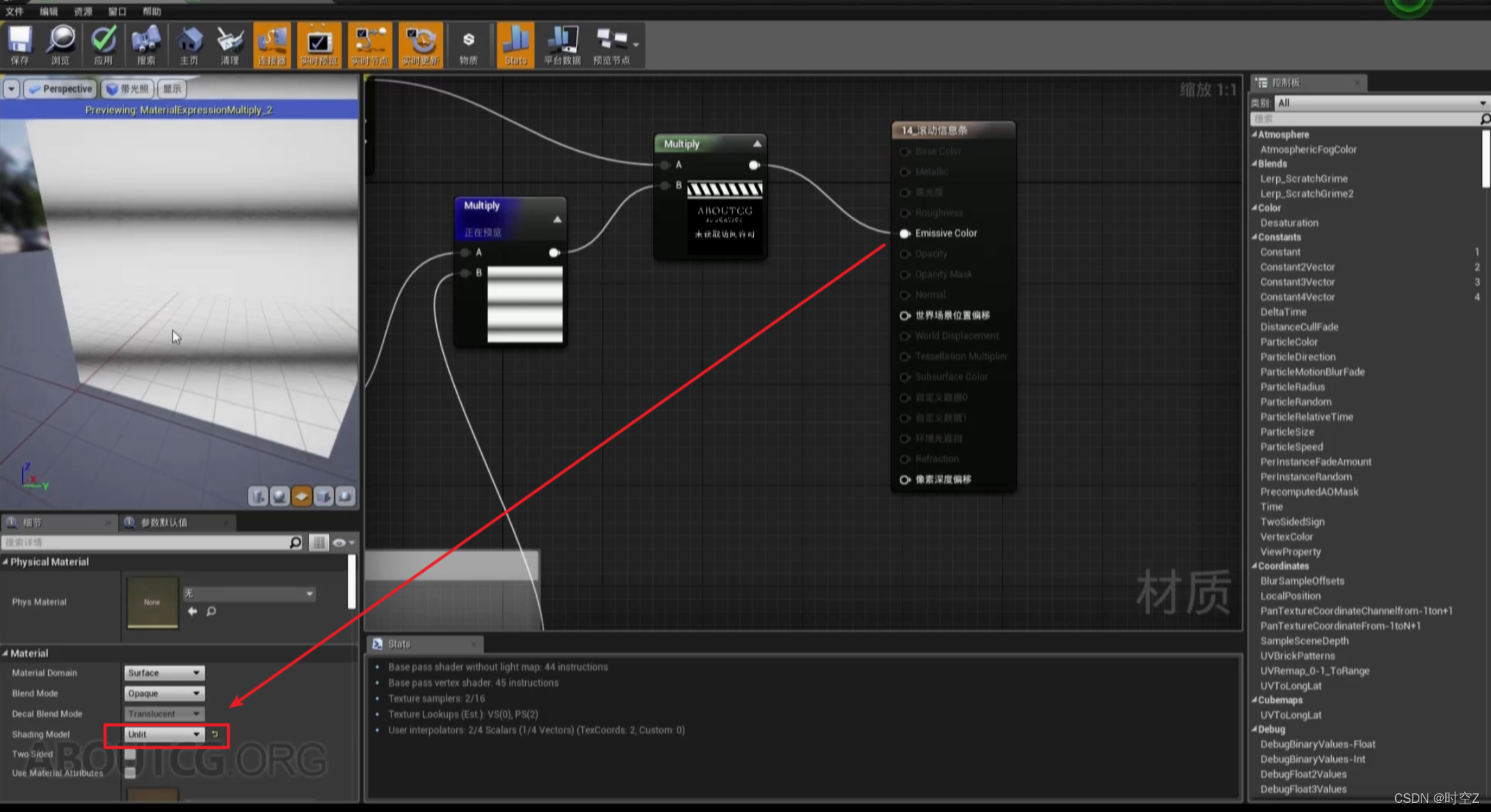
Task: Open the Blend Mode Opaque dropdown
Action: pos(164,693)
